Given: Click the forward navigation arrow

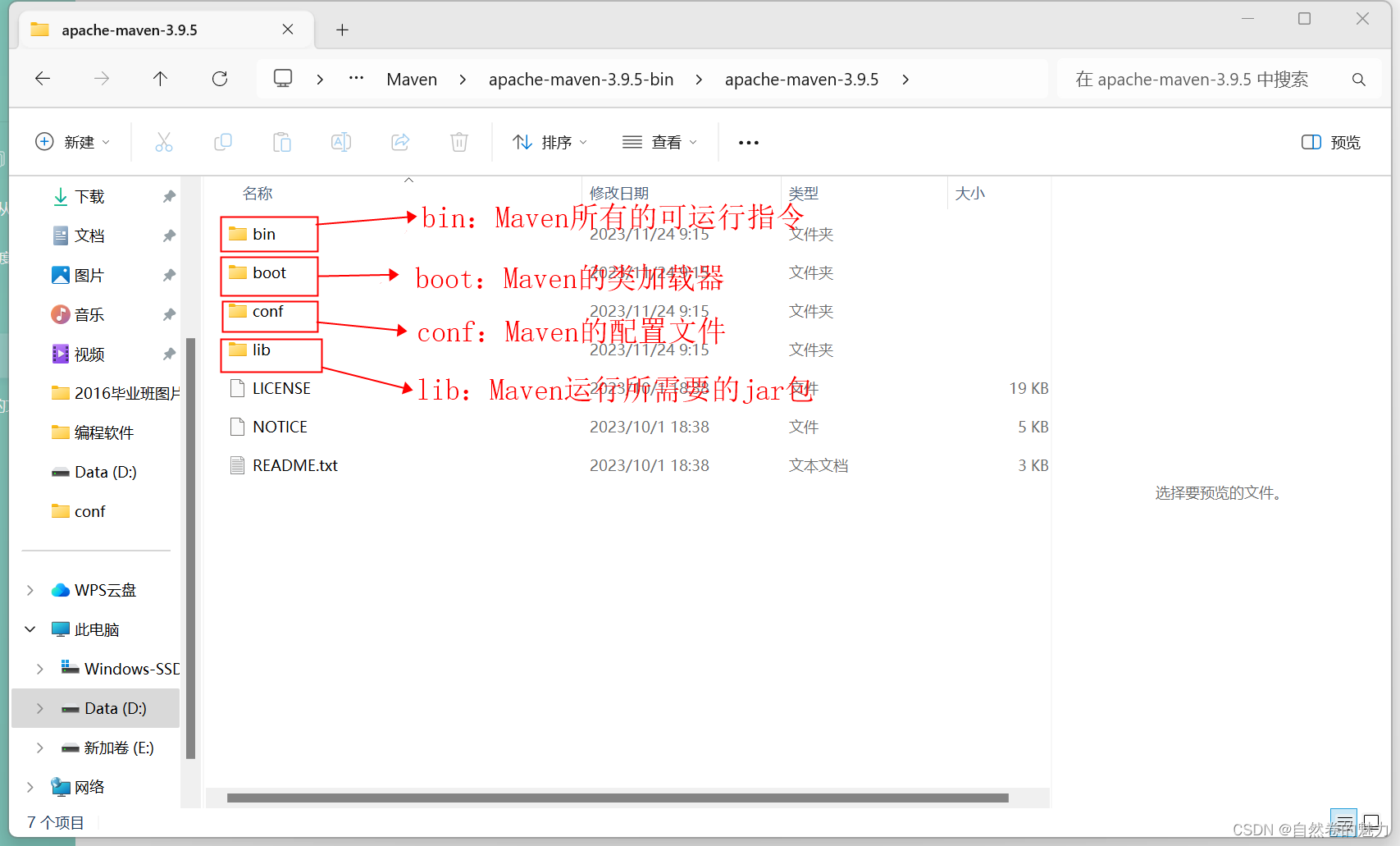Looking at the screenshot, I should tap(102, 79).
